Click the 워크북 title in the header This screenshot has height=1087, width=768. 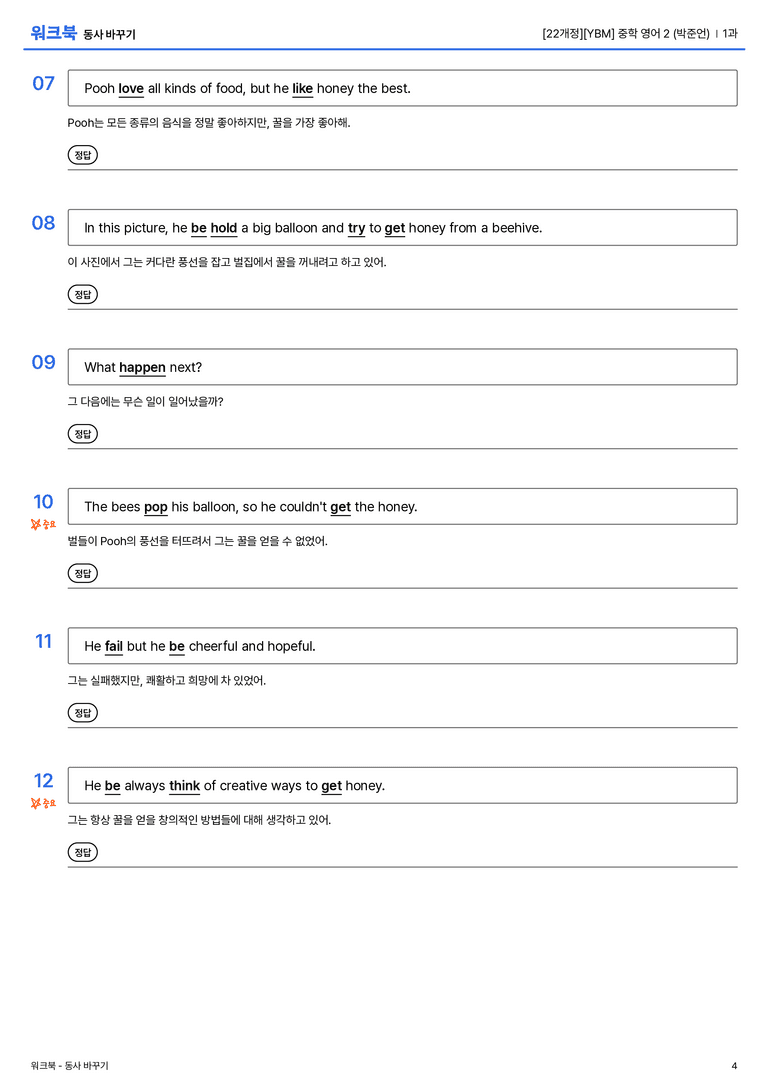pos(53,33)
